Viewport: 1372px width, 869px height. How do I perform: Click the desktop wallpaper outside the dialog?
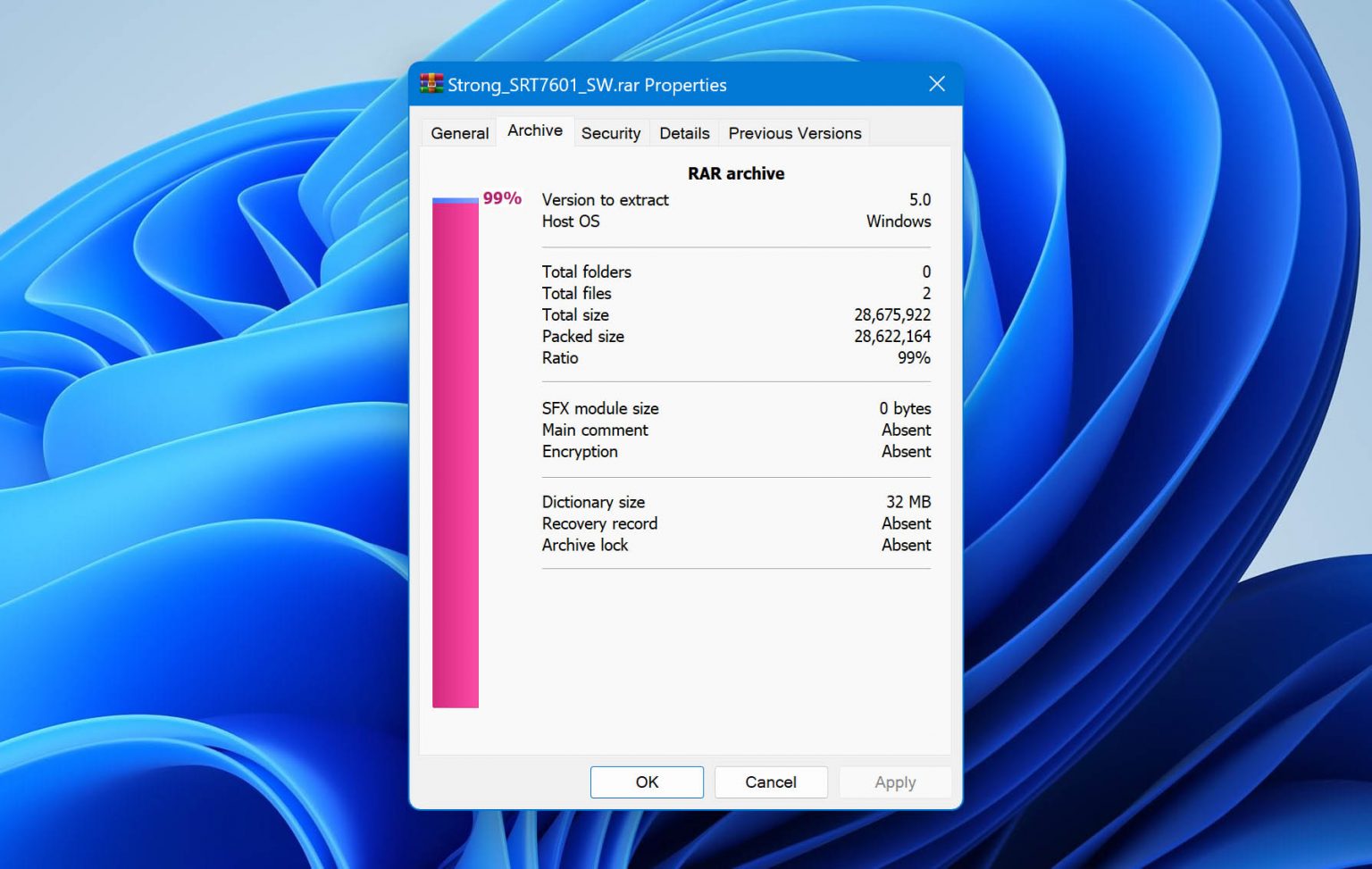click(x=179, y=447)
